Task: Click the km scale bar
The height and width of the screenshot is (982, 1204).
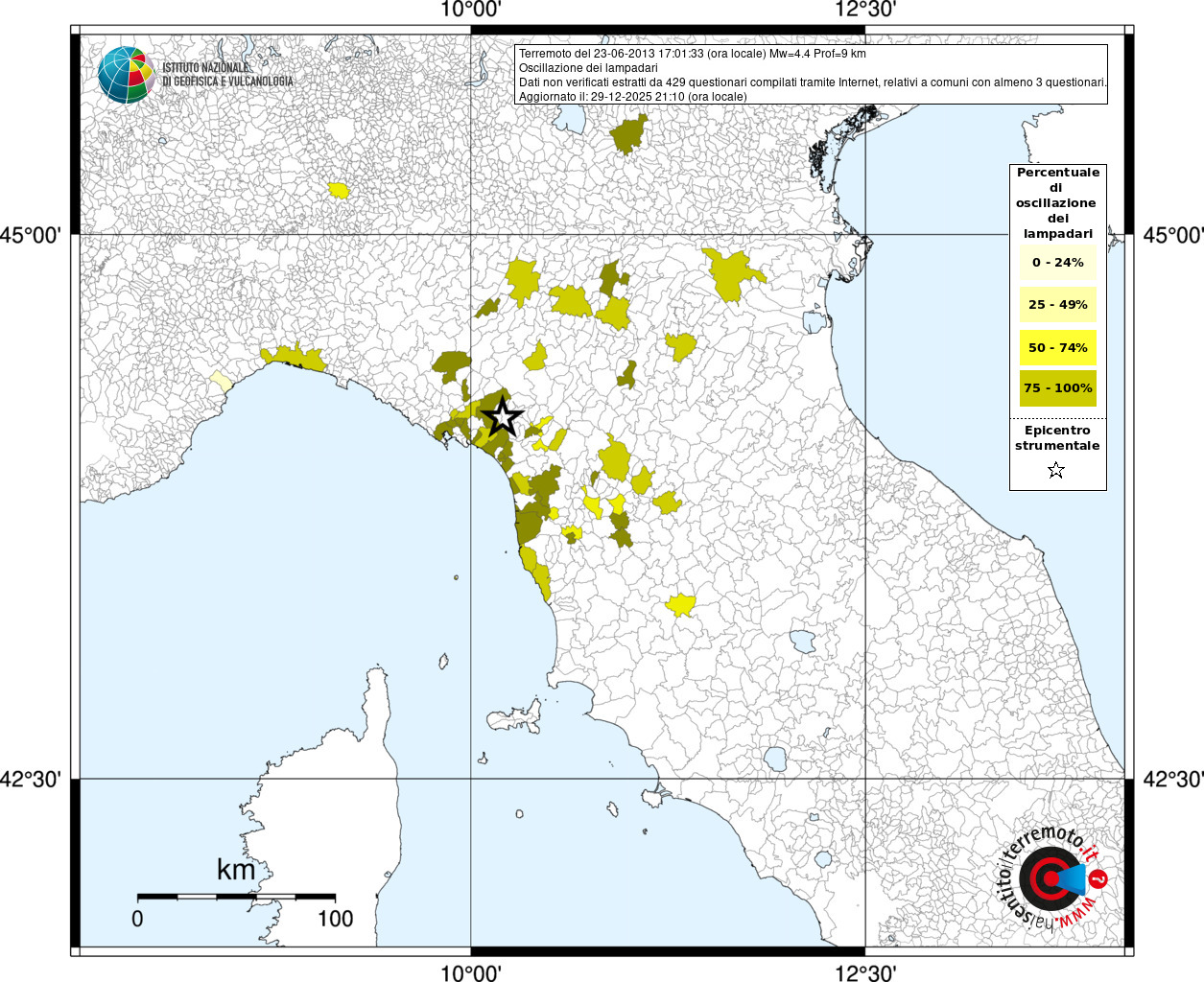Action: [x=236, y=898]
